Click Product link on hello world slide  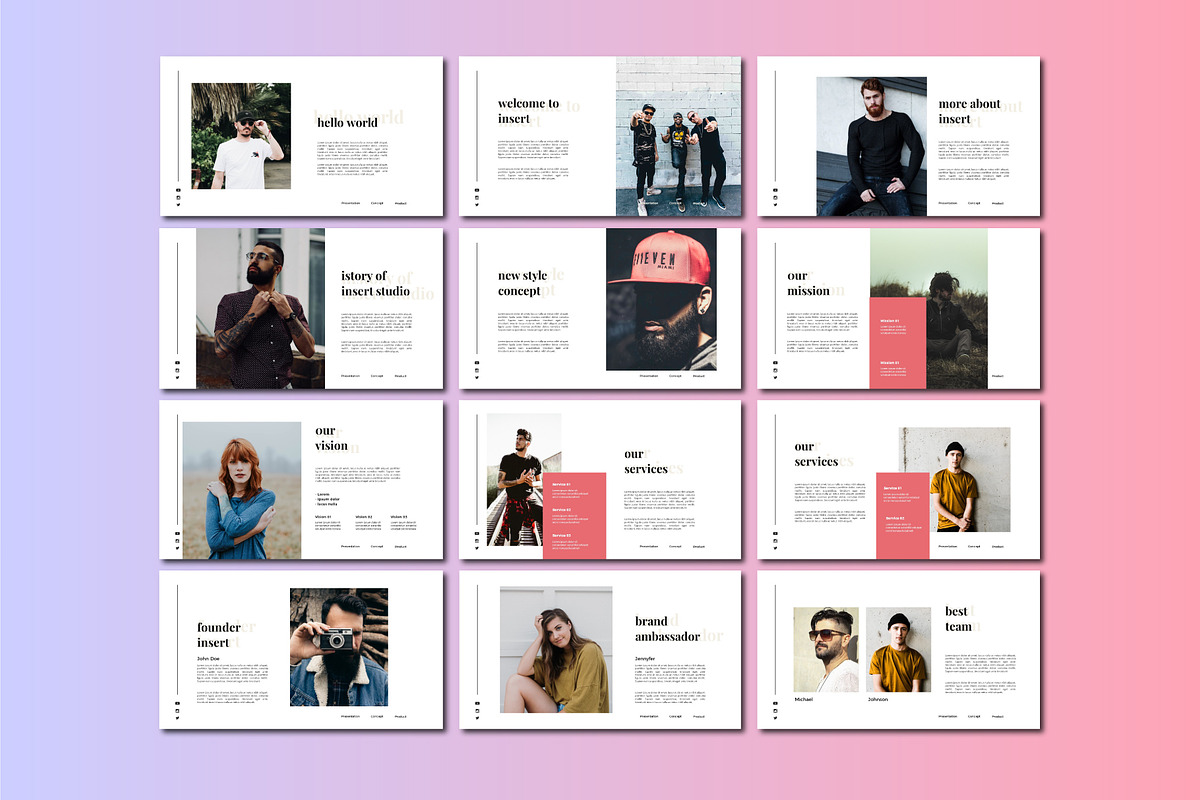(401, 203)
